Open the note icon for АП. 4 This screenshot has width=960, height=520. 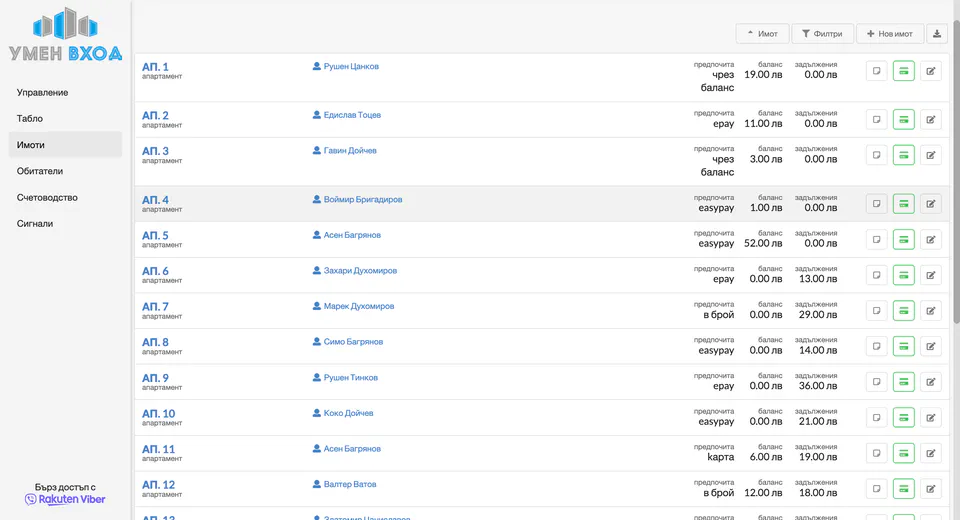click(876, 204)
